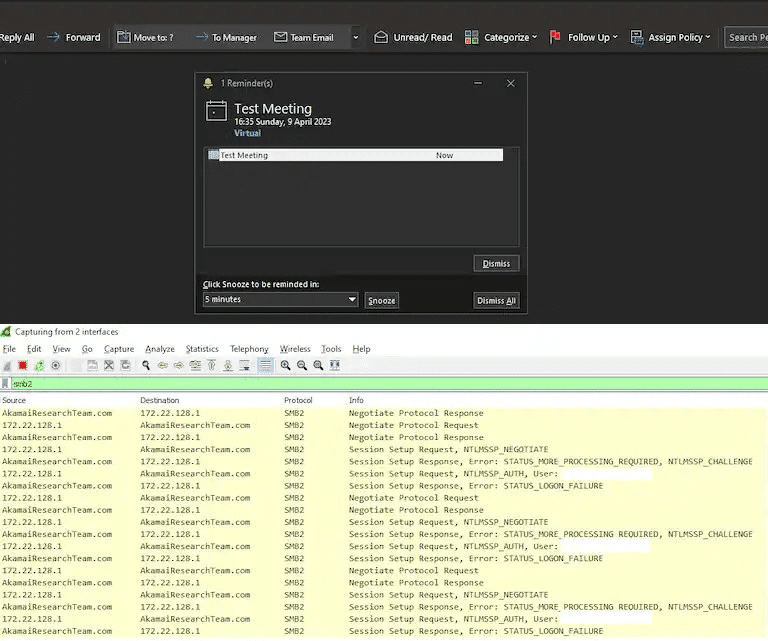Viewport: 768px width, 641px height.
Task: Sort packets by Info column header
Action: 356,400
